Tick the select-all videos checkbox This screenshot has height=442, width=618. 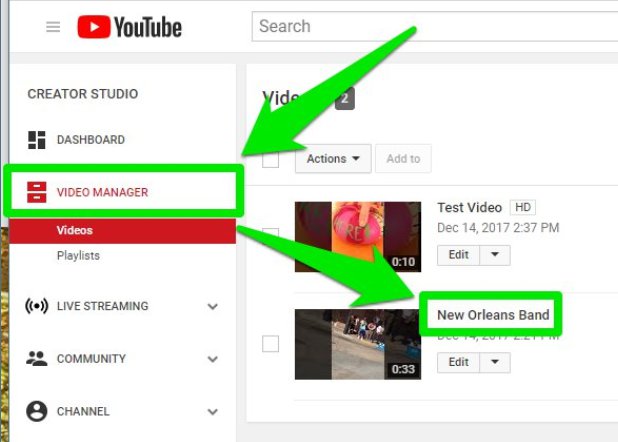coord(270,159)
